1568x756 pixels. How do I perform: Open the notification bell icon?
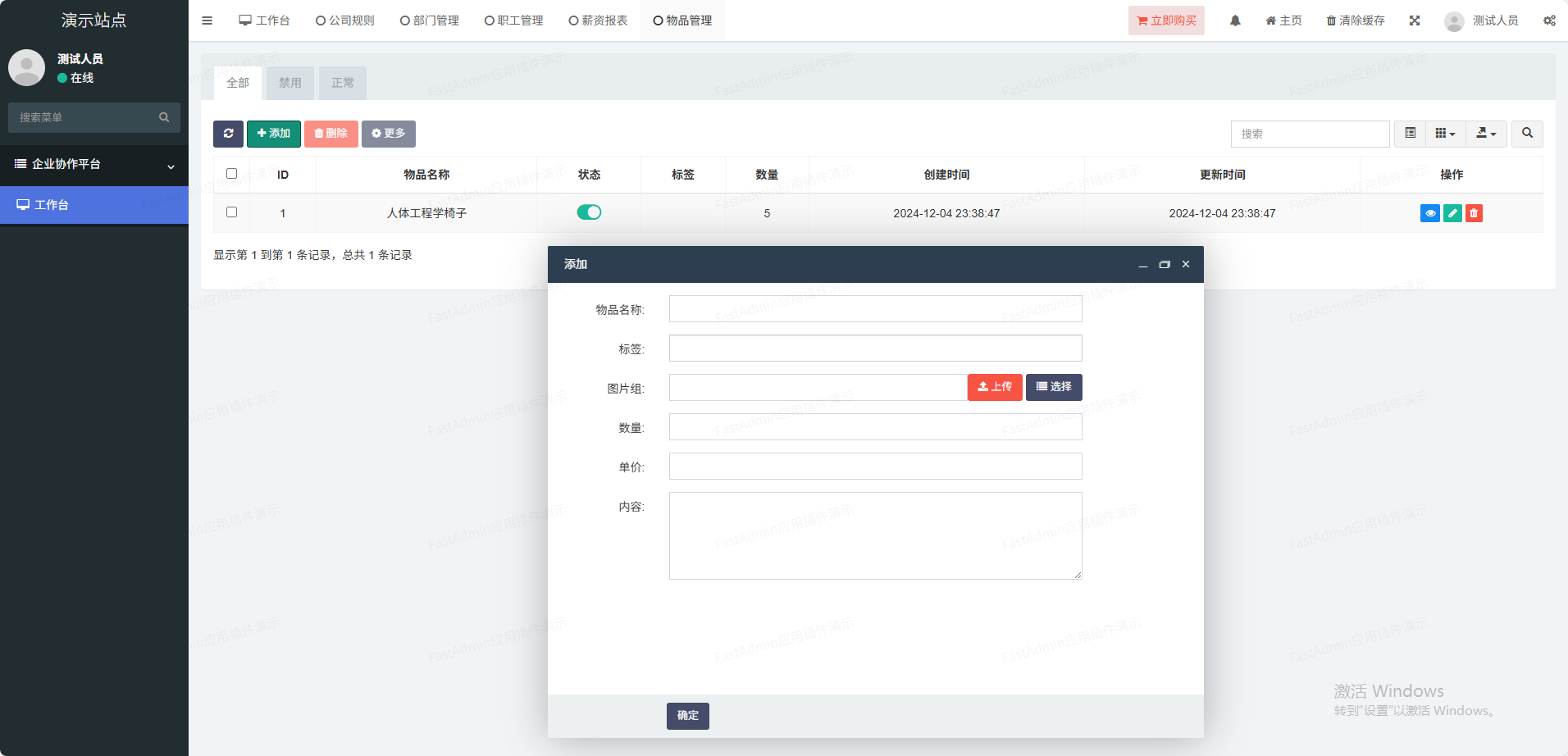1235,20
